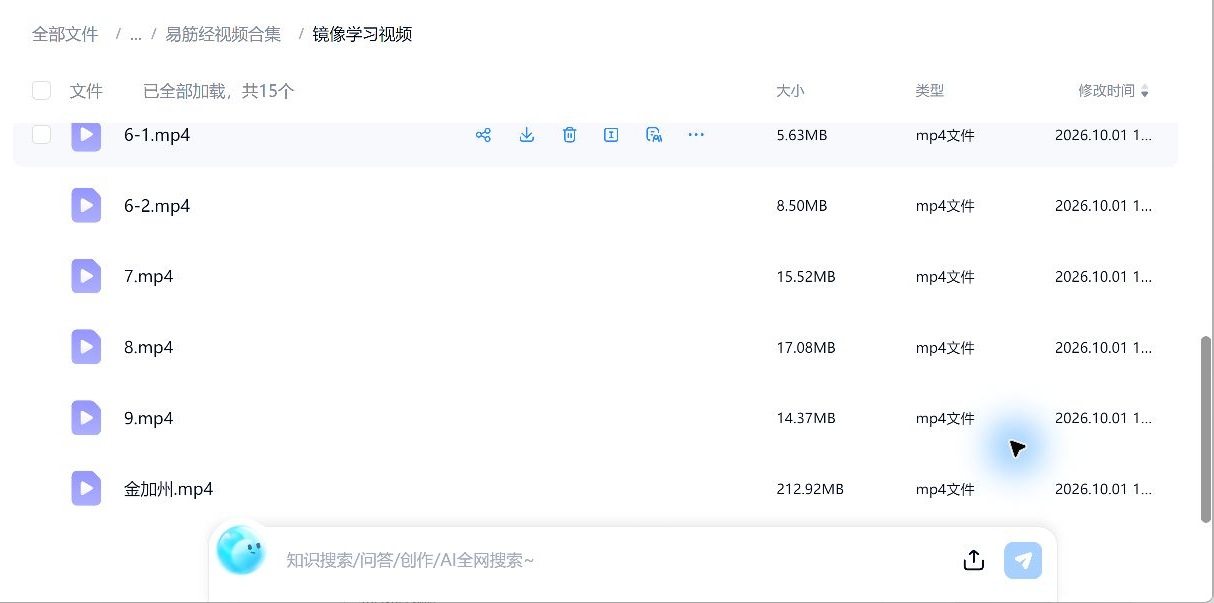
Task: Click the 17.08MB size value
Action: pos(806,348)
